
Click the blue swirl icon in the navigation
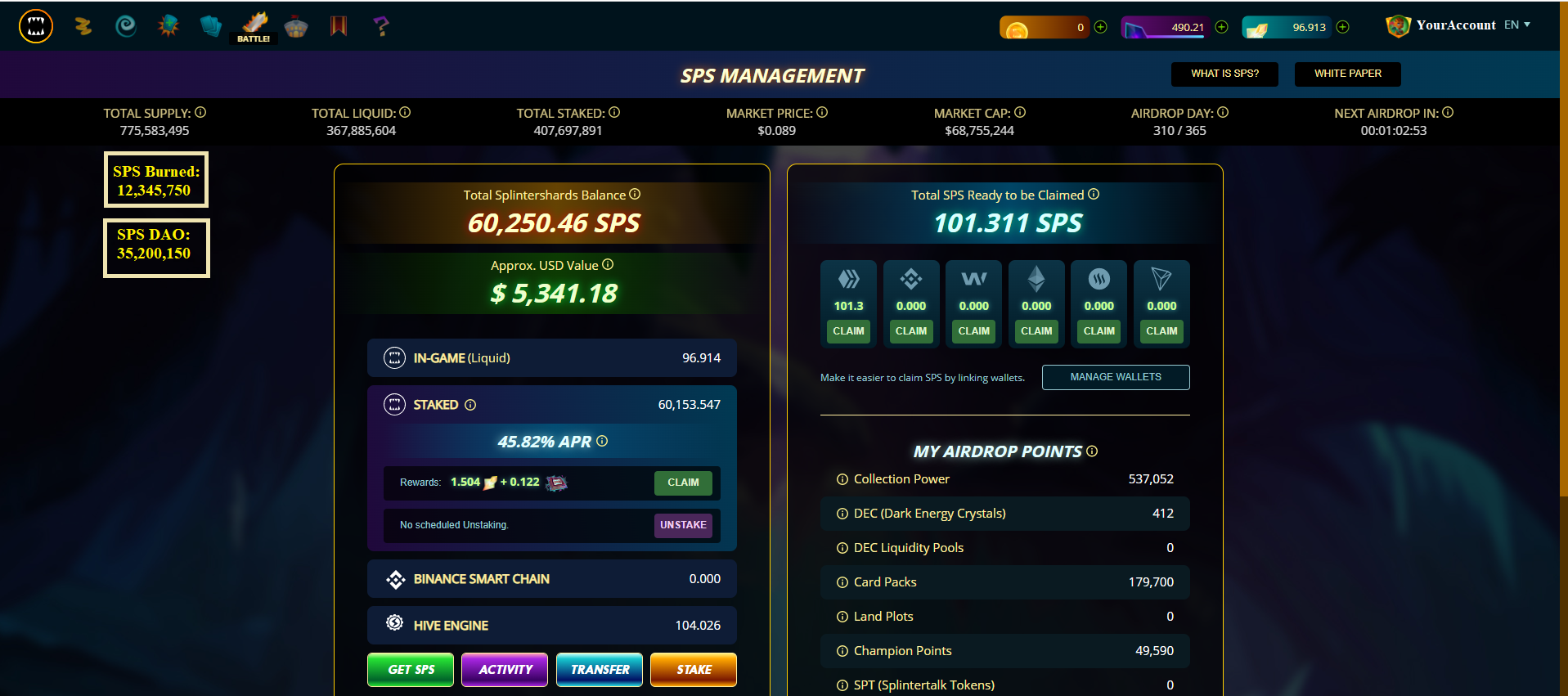(126, 26)
